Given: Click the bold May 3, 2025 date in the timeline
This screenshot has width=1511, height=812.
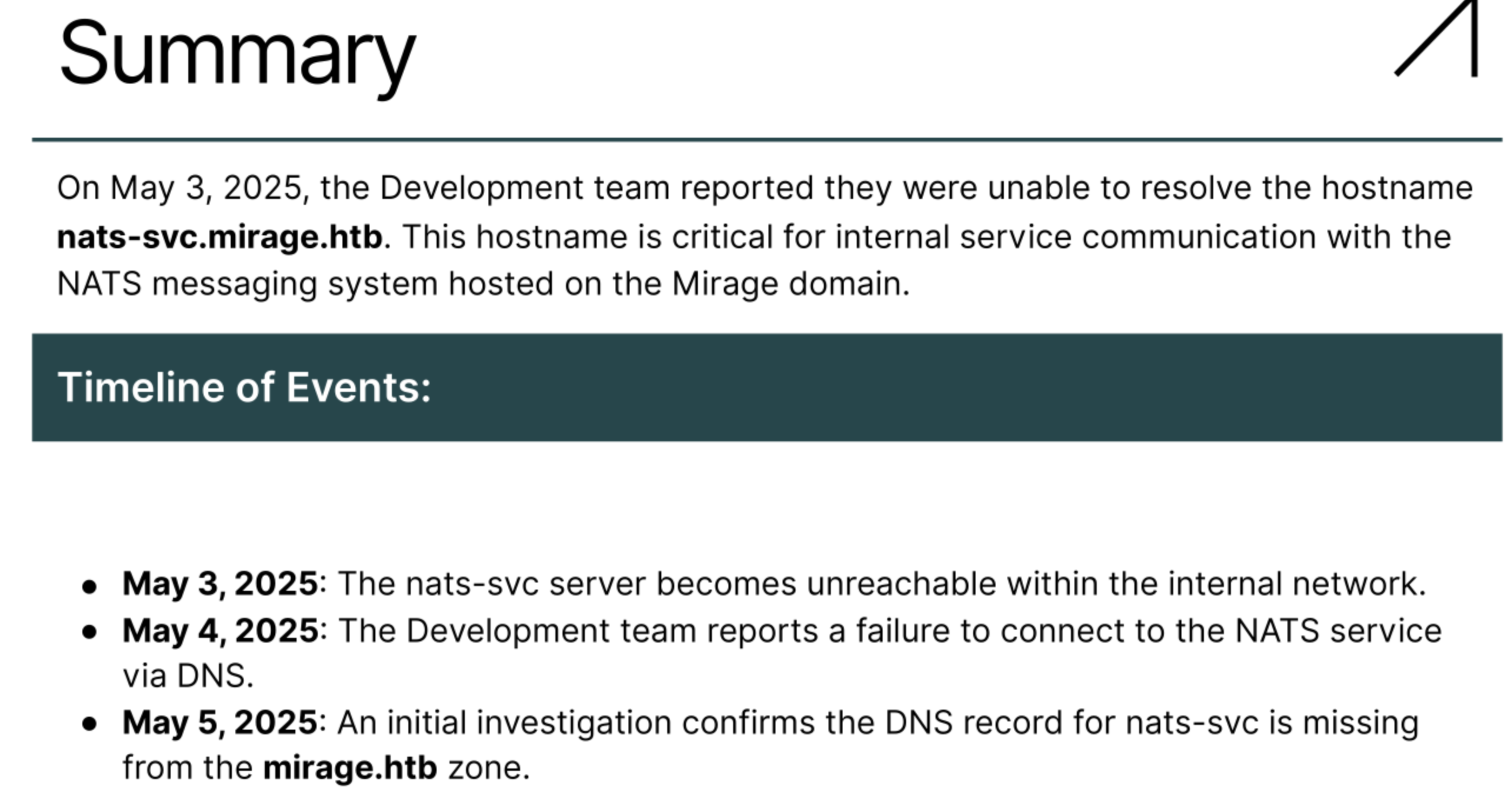Looking at the screenshot, I should click(220, 584).
